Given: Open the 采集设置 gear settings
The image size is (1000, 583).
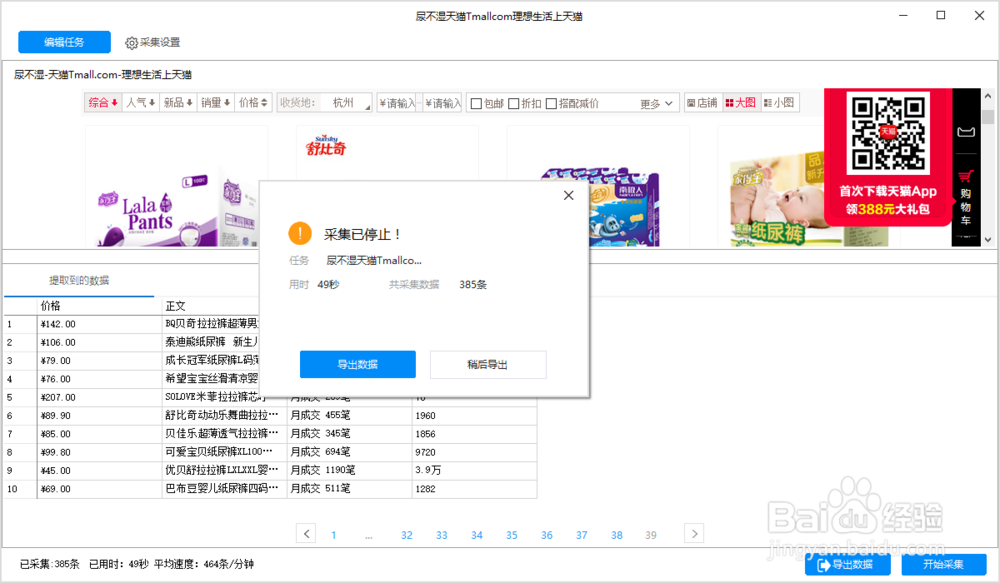Looking at the screenshot, I should click(152, 43).
